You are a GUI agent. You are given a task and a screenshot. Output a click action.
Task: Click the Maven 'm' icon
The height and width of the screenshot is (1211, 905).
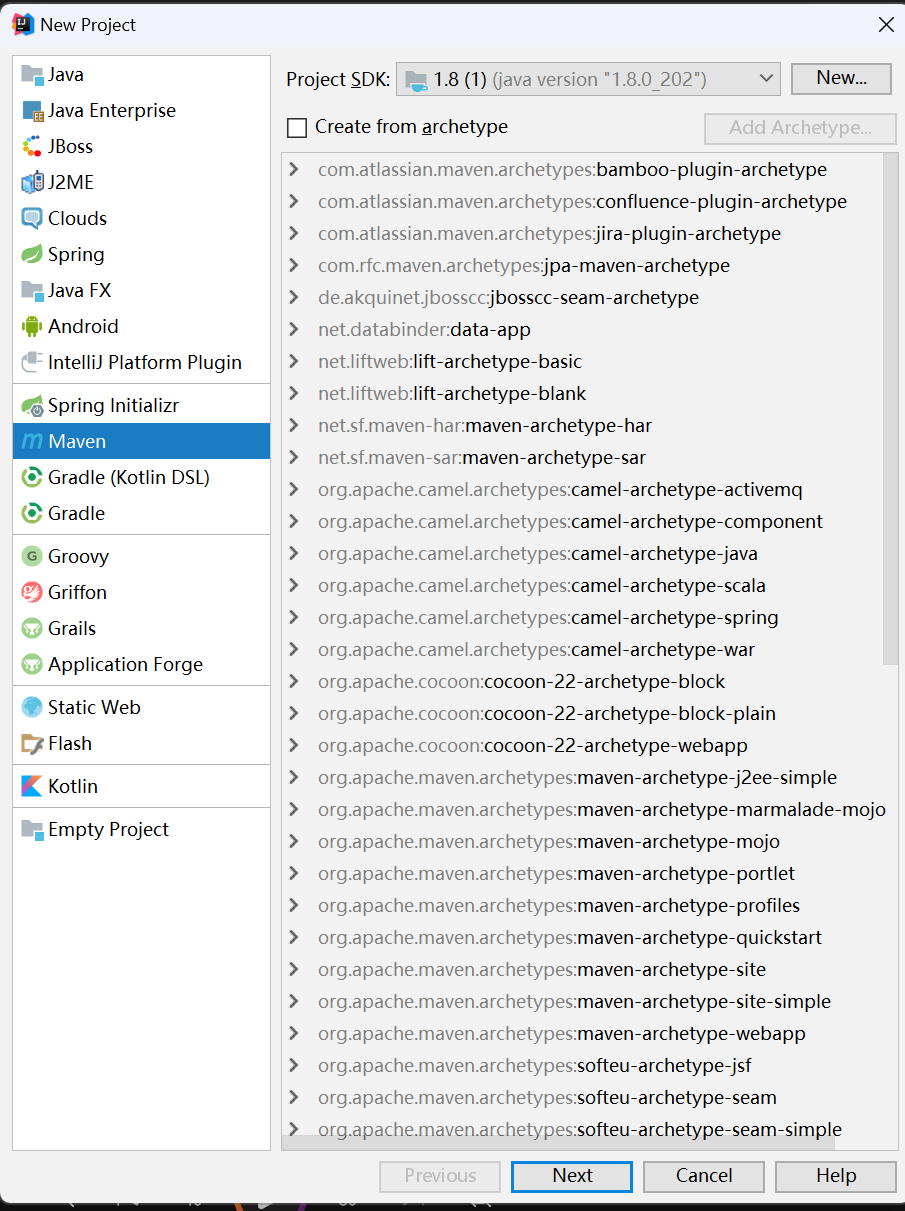coord(32,442)
